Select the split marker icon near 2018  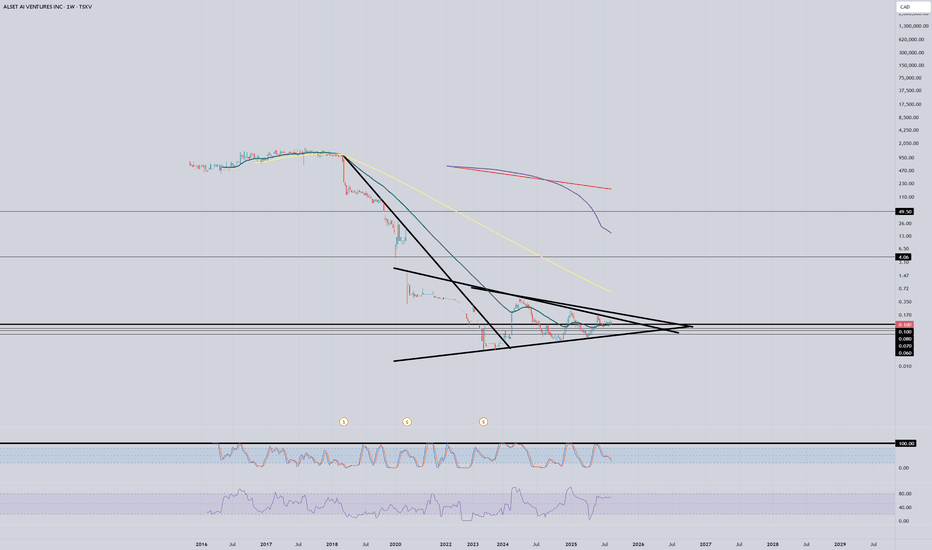coord(344,422)
